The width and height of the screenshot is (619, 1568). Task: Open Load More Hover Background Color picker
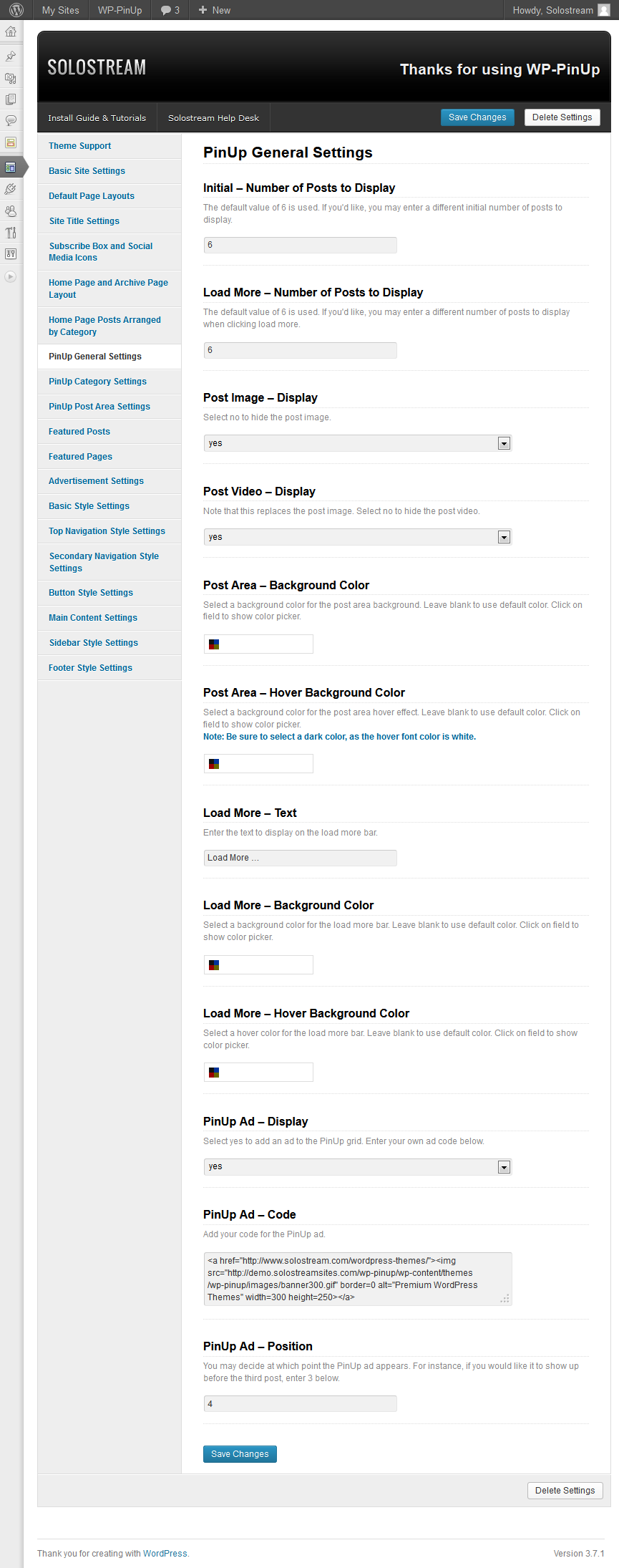[x=258, y=1073]
